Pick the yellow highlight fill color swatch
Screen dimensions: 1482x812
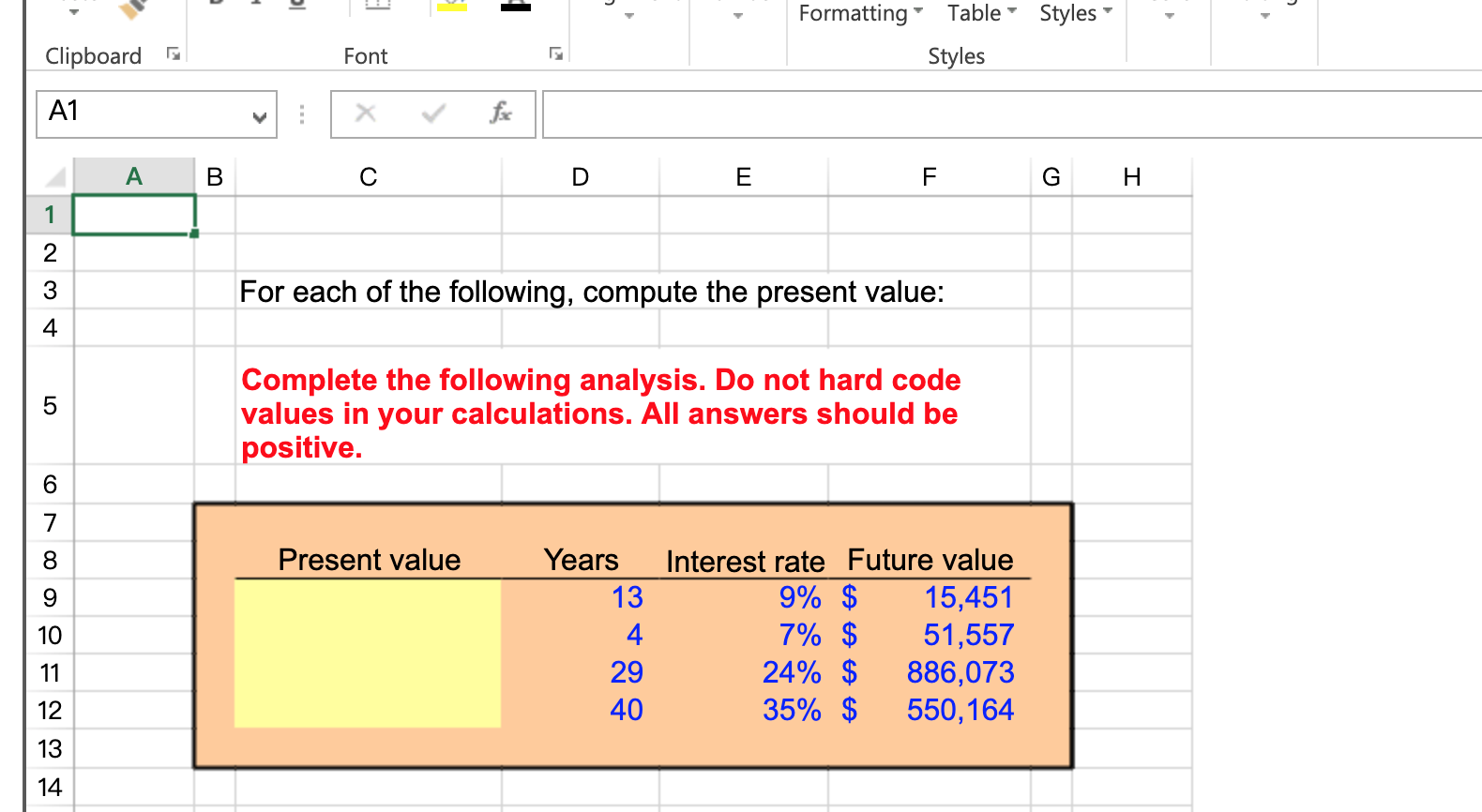pyautogui.click(x=452, y=7)
